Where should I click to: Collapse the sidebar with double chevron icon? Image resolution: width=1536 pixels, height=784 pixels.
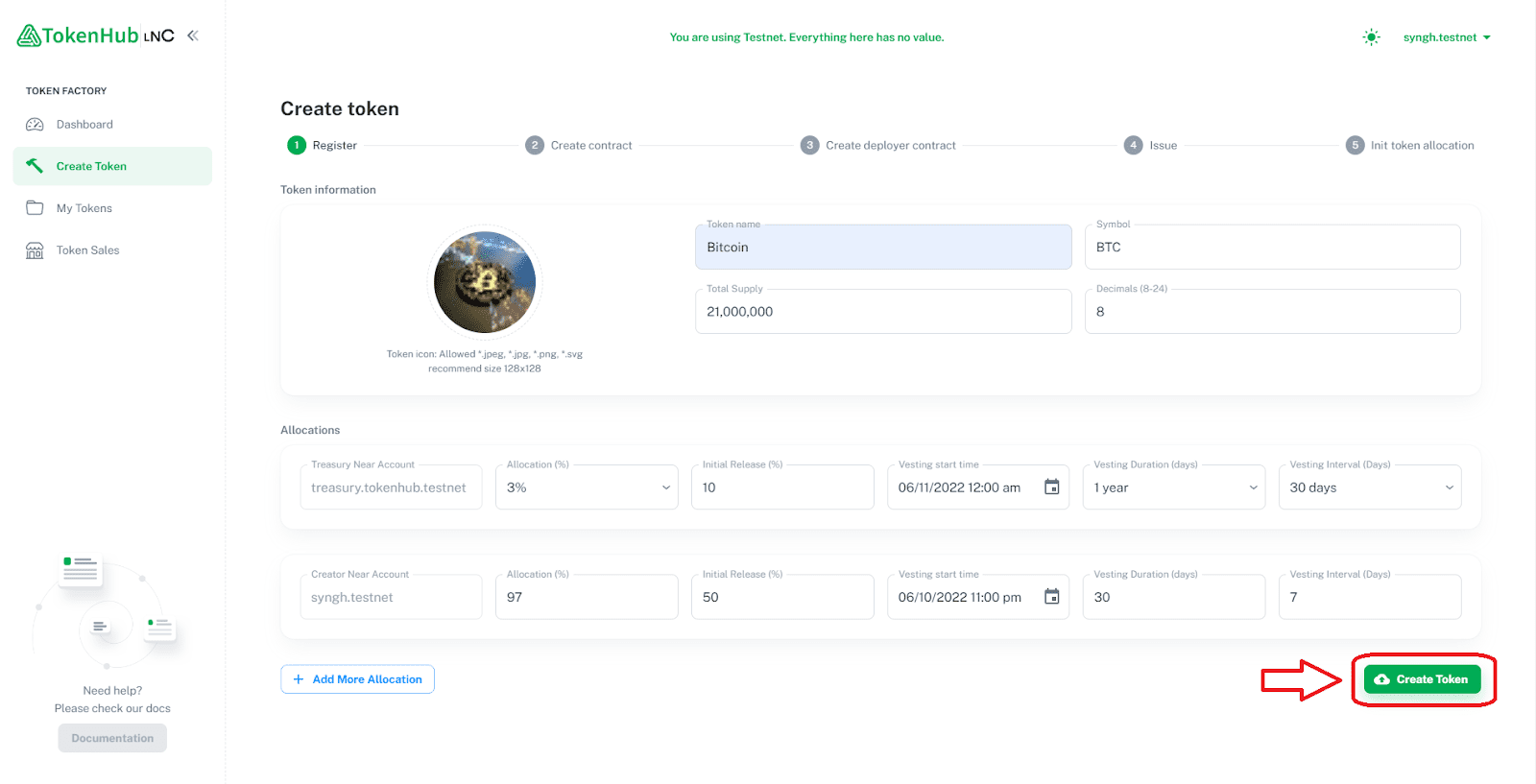point(193,36)
